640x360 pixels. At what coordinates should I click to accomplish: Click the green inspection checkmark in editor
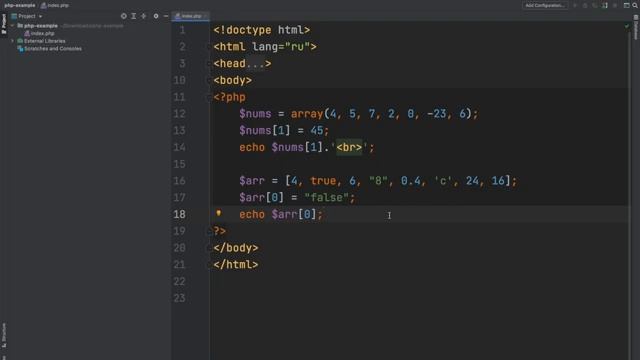click(627, 26)
